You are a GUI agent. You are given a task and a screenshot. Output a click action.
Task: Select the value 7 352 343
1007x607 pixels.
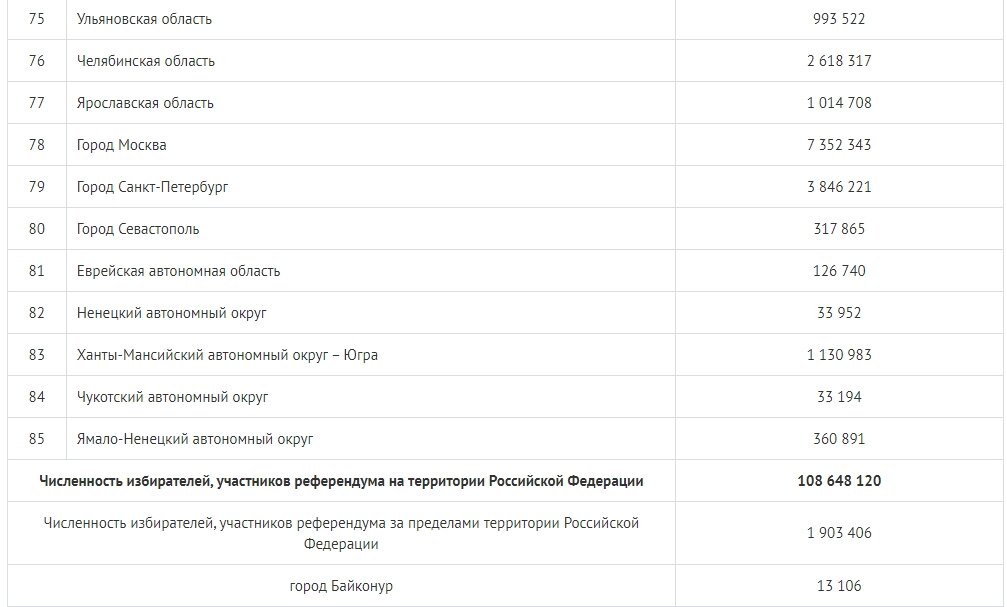tap(839, 145)
